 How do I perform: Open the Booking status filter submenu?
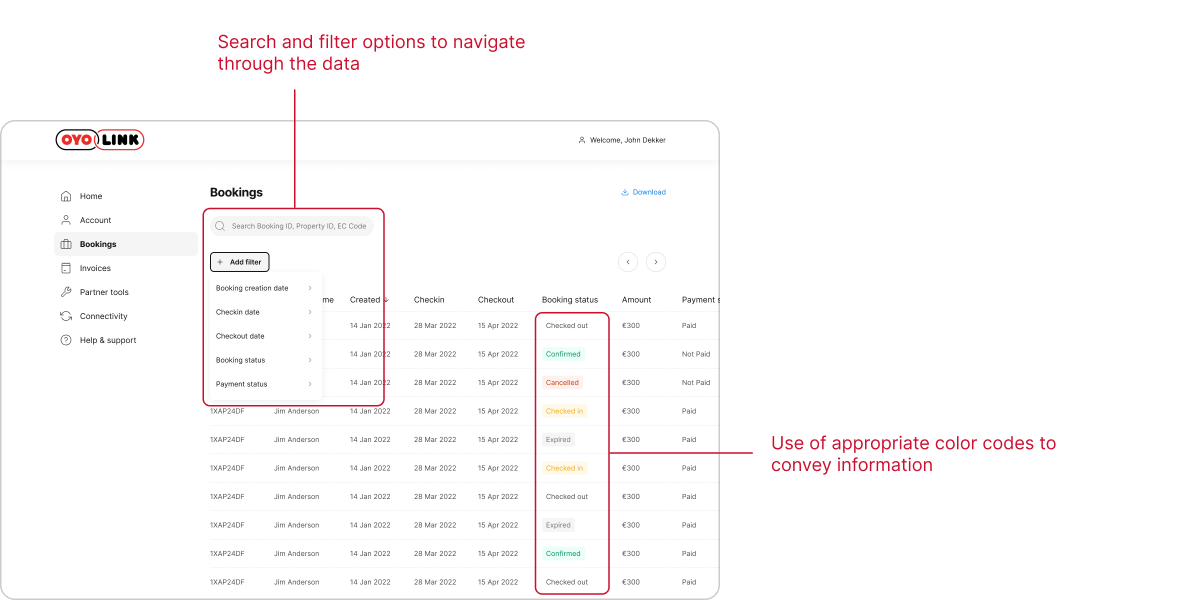click(265, 360)
